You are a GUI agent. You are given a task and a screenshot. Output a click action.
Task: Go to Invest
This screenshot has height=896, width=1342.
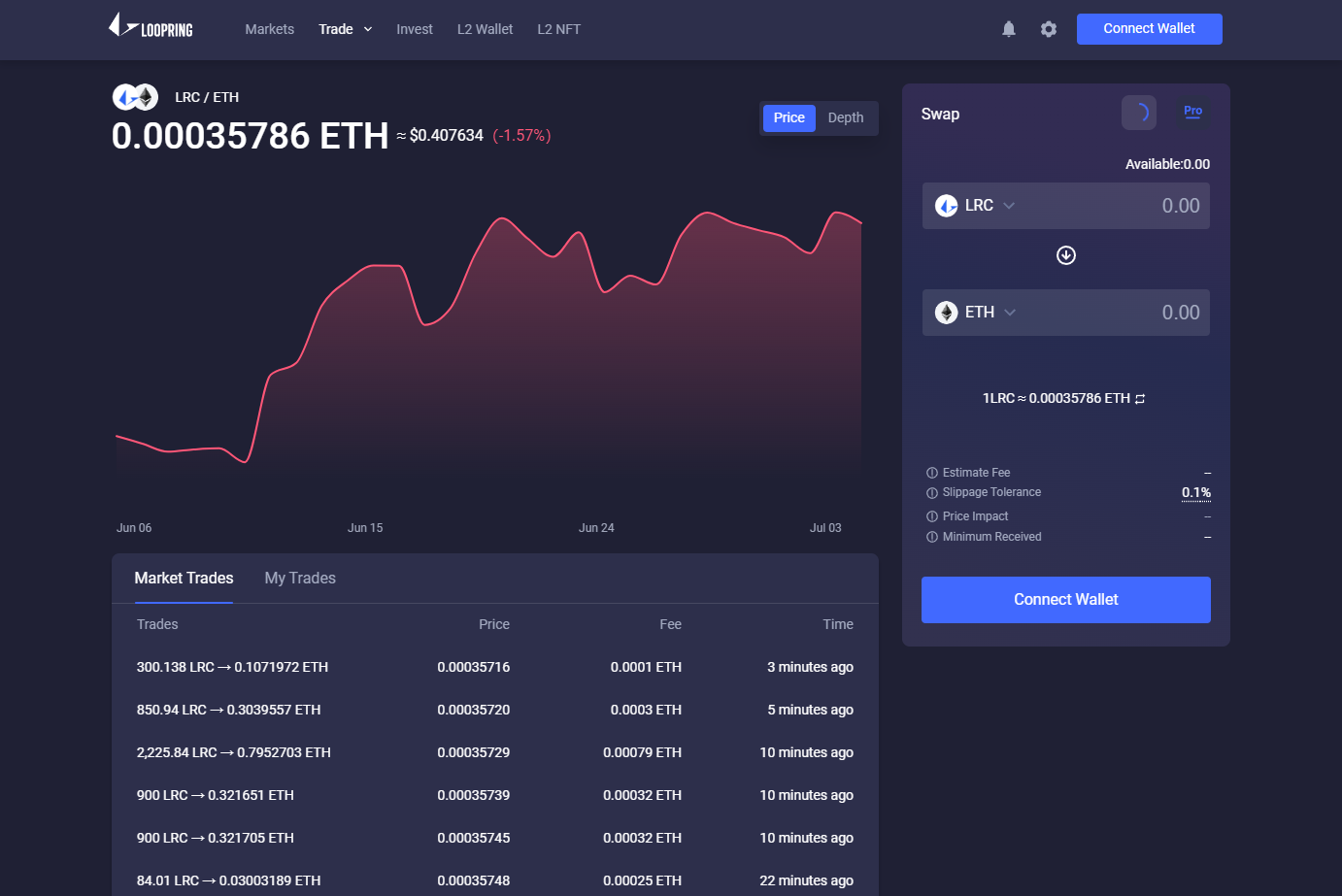415,29
